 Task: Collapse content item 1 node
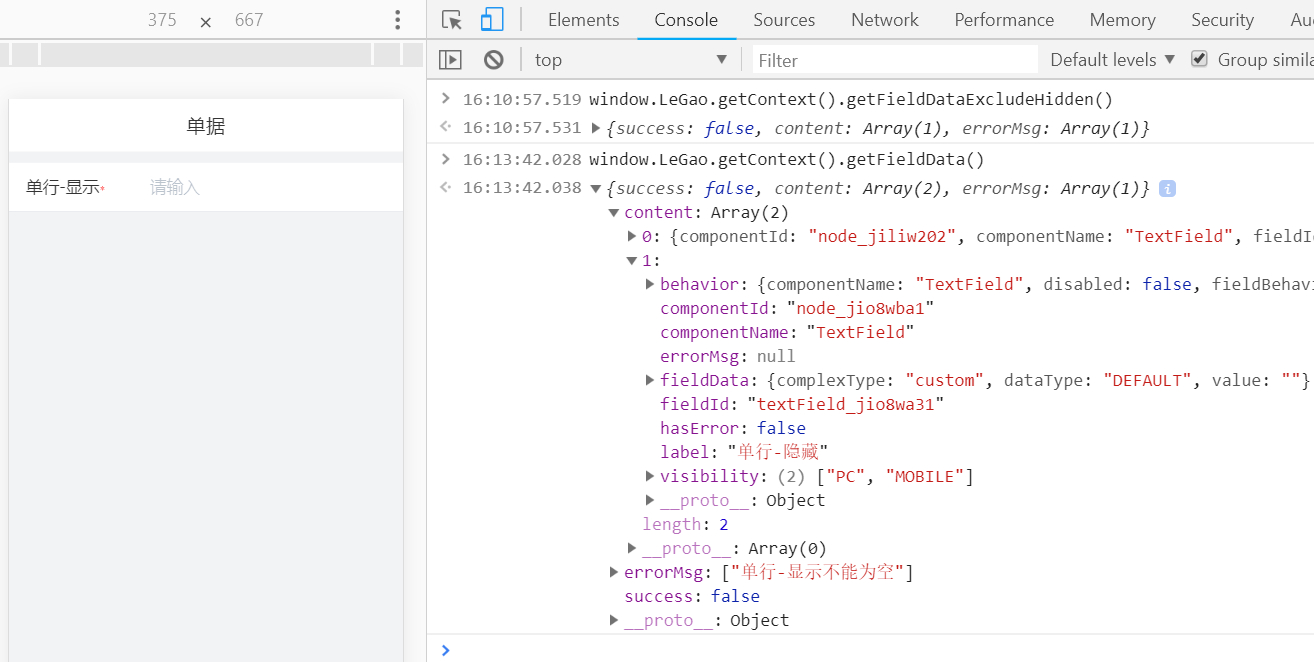click(x=632, y=260)
